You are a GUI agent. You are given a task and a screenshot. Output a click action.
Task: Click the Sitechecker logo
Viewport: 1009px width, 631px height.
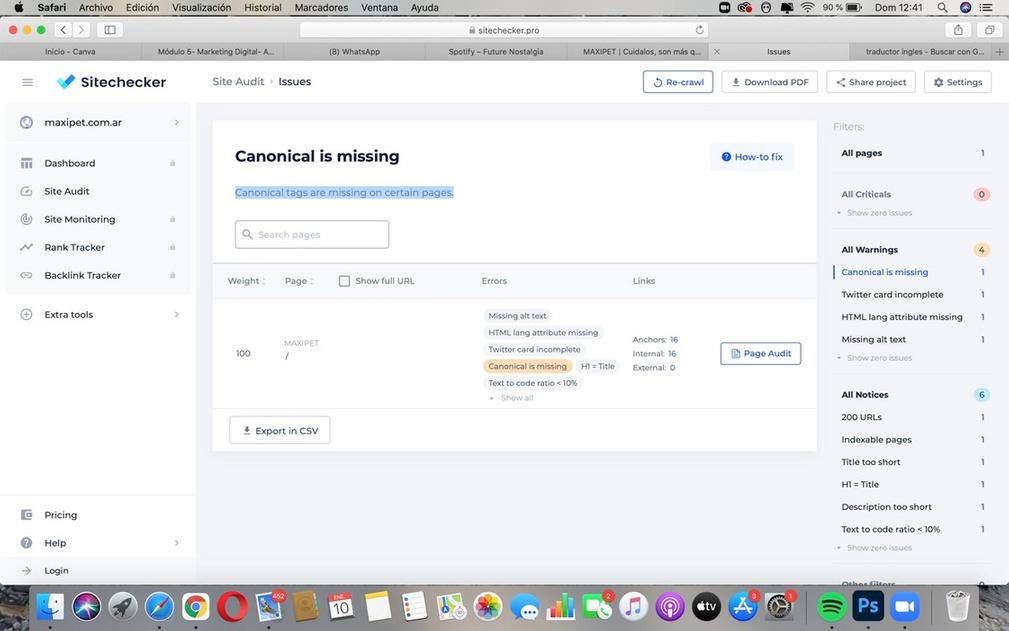click(111, 82)
